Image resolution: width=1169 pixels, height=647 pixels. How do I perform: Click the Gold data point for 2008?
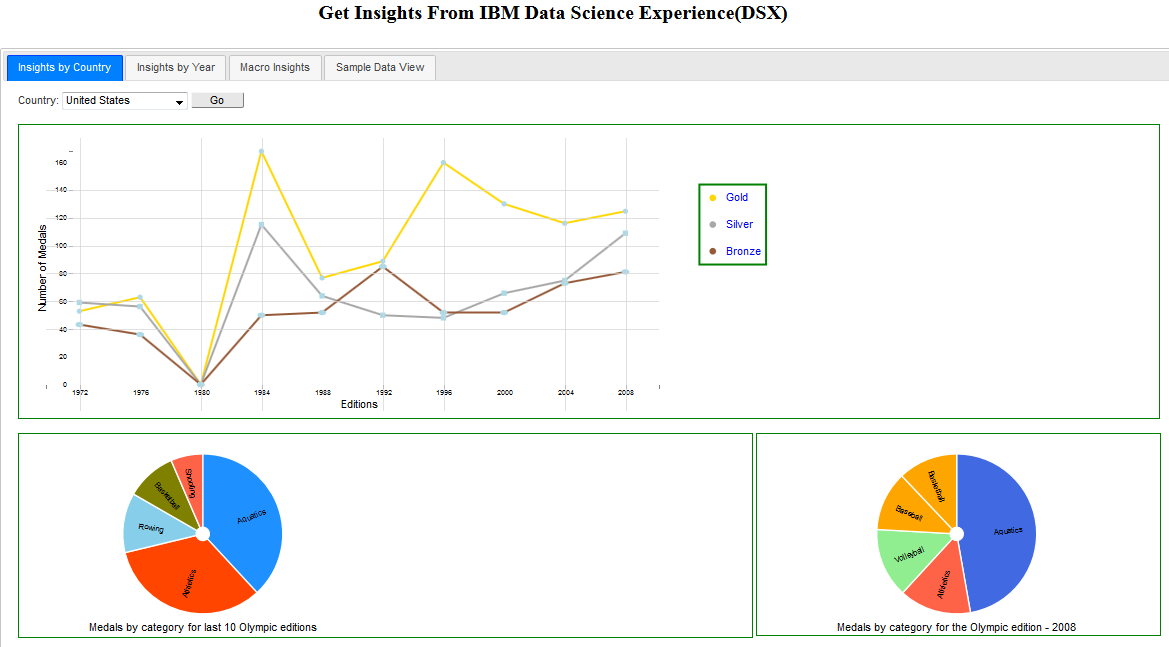pos(626,212)
